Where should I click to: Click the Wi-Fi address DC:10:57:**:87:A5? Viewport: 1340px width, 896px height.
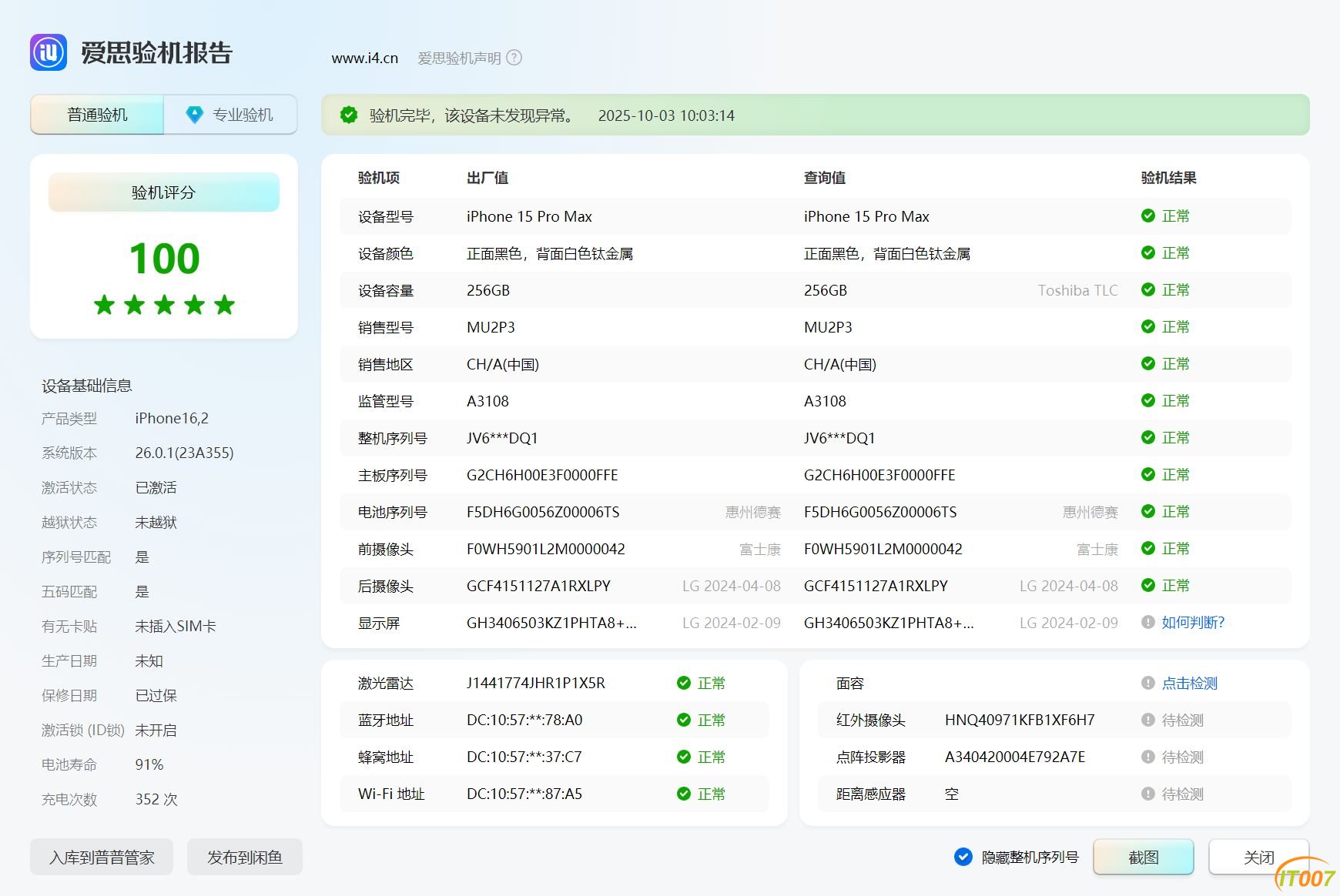[524, 794]
